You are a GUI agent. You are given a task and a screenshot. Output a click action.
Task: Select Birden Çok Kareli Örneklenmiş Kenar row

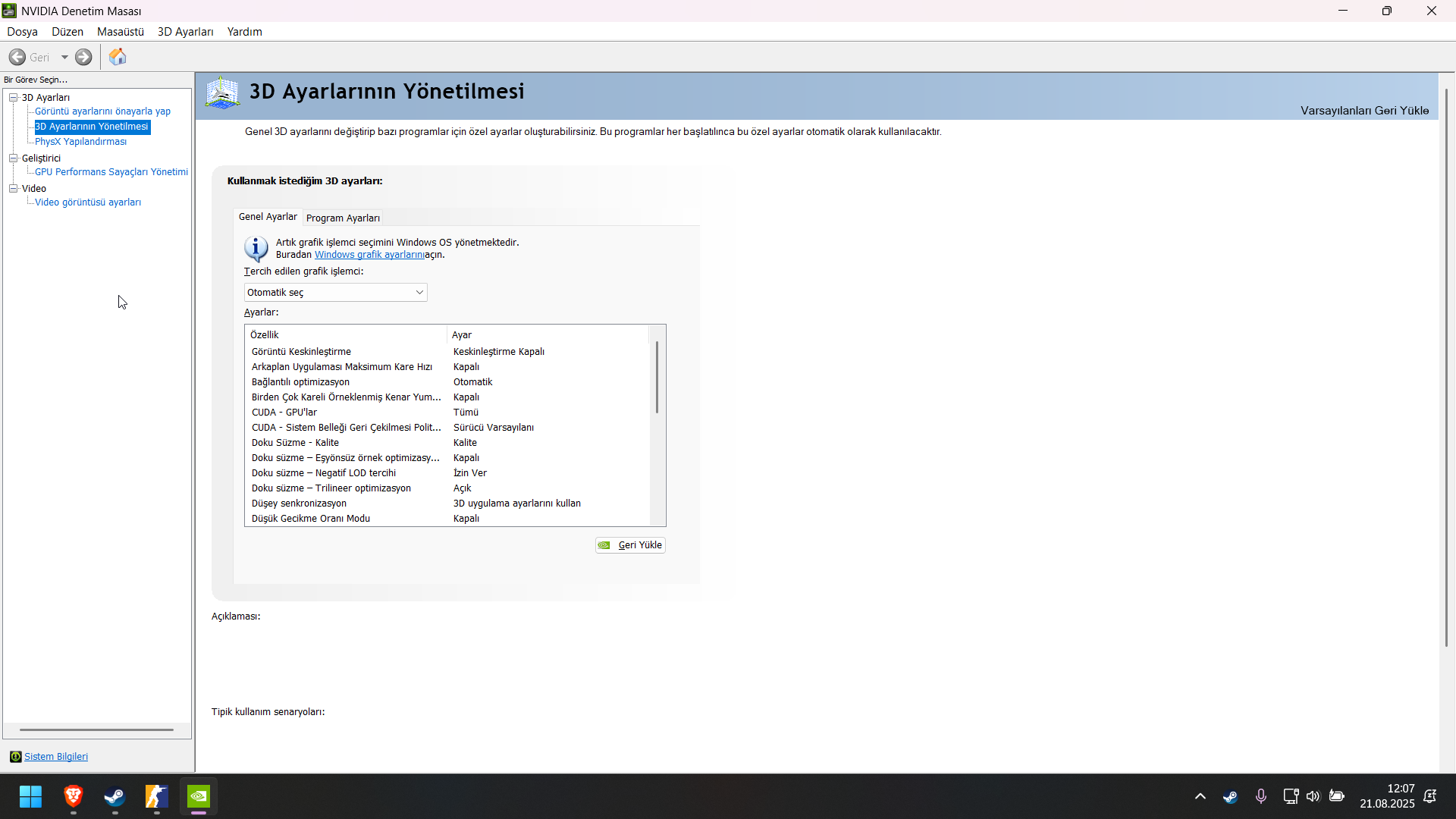tap(449, 397)
